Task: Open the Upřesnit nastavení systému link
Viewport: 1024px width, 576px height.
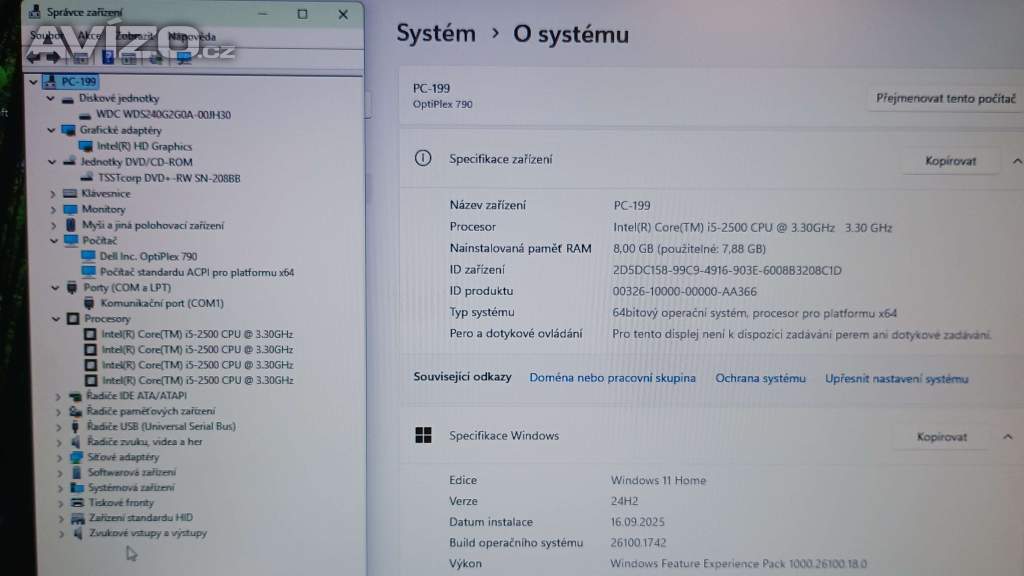Action: pyautogui.click(x=896, y=379)
